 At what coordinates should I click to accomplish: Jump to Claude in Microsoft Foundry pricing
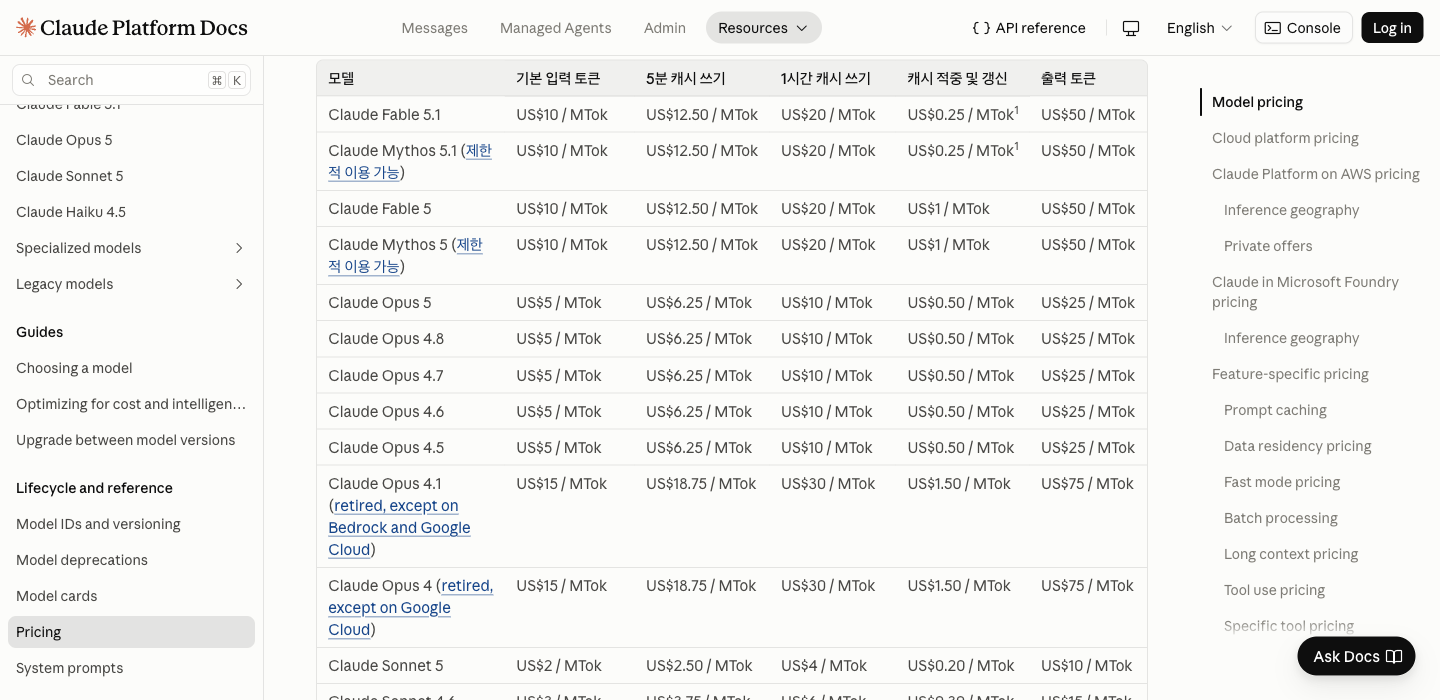tap(1305, 292)
